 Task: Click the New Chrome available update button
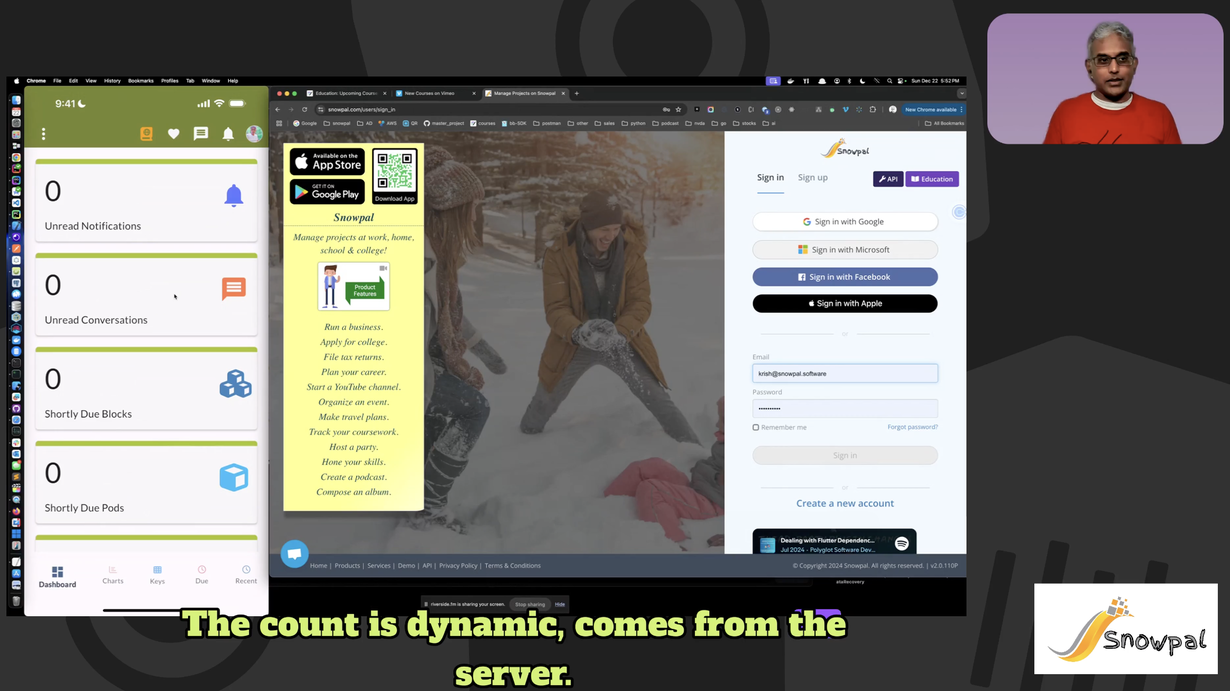[x=933, y=109]
